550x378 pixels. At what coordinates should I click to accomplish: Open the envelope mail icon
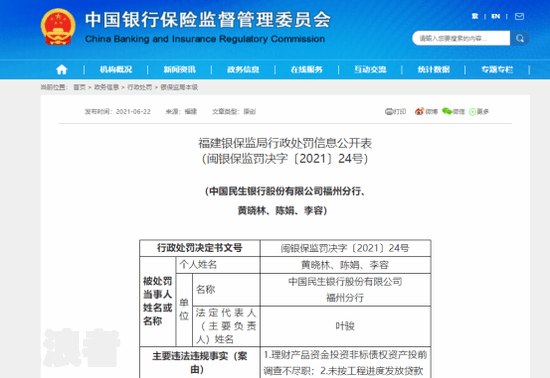point(519,16)
